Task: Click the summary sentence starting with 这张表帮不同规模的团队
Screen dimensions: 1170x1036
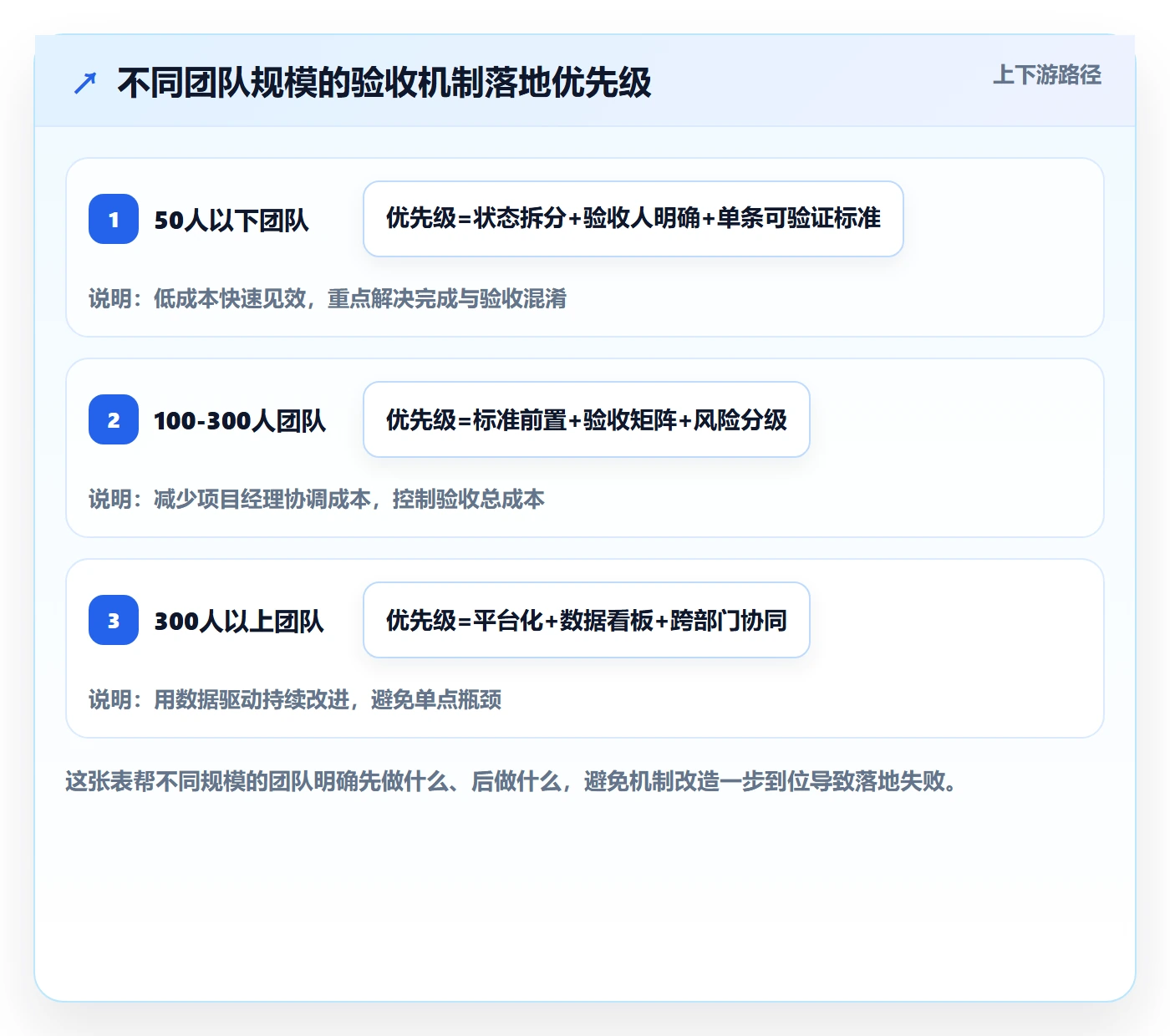Action: pyautogui.click(x=511, y=781)
